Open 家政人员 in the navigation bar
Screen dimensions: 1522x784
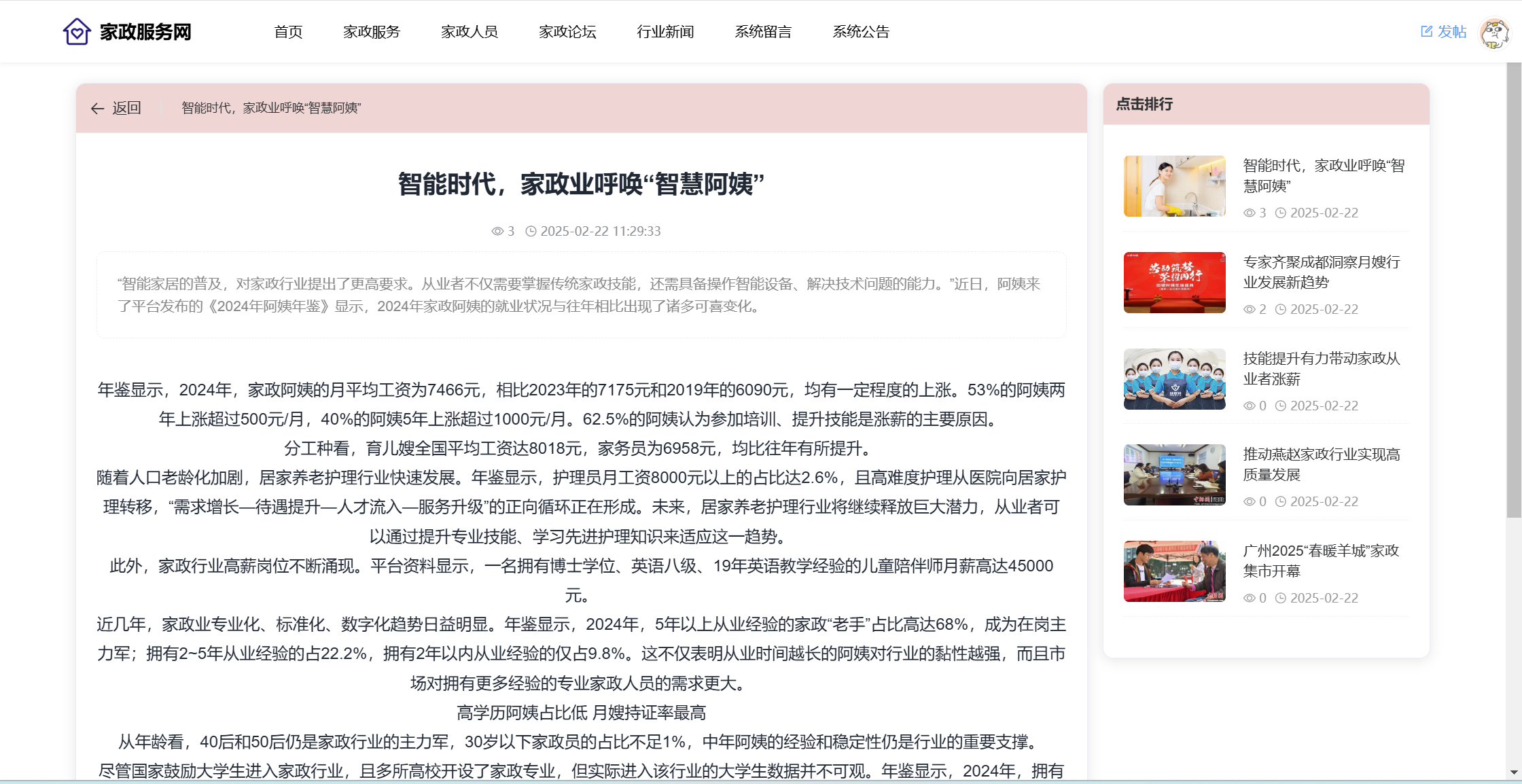click(x=470, y=32)
